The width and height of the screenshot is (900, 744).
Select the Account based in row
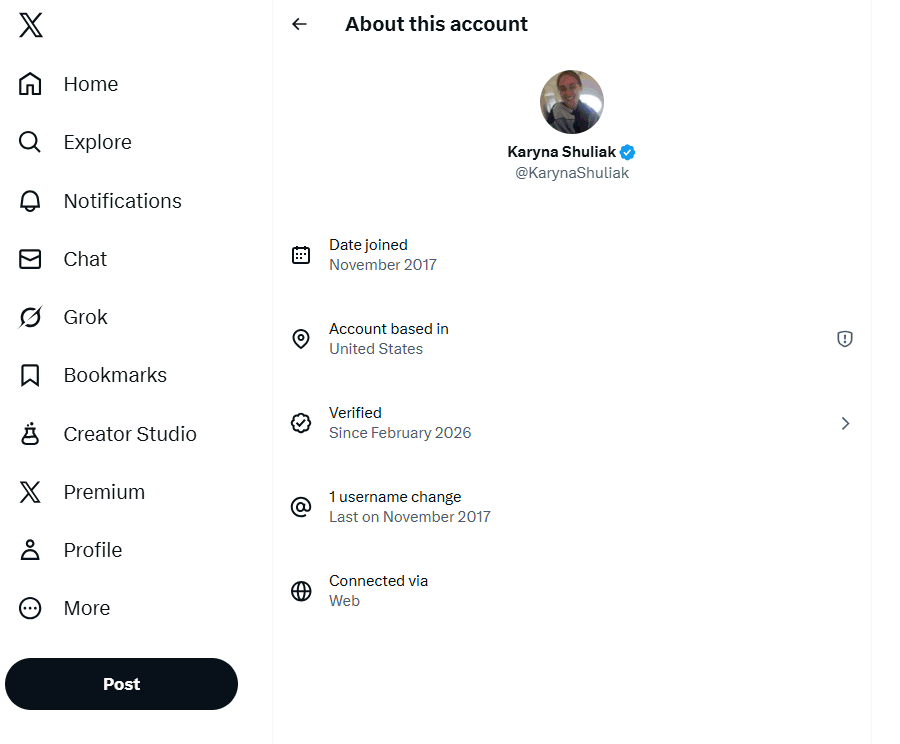click(572, 339)
